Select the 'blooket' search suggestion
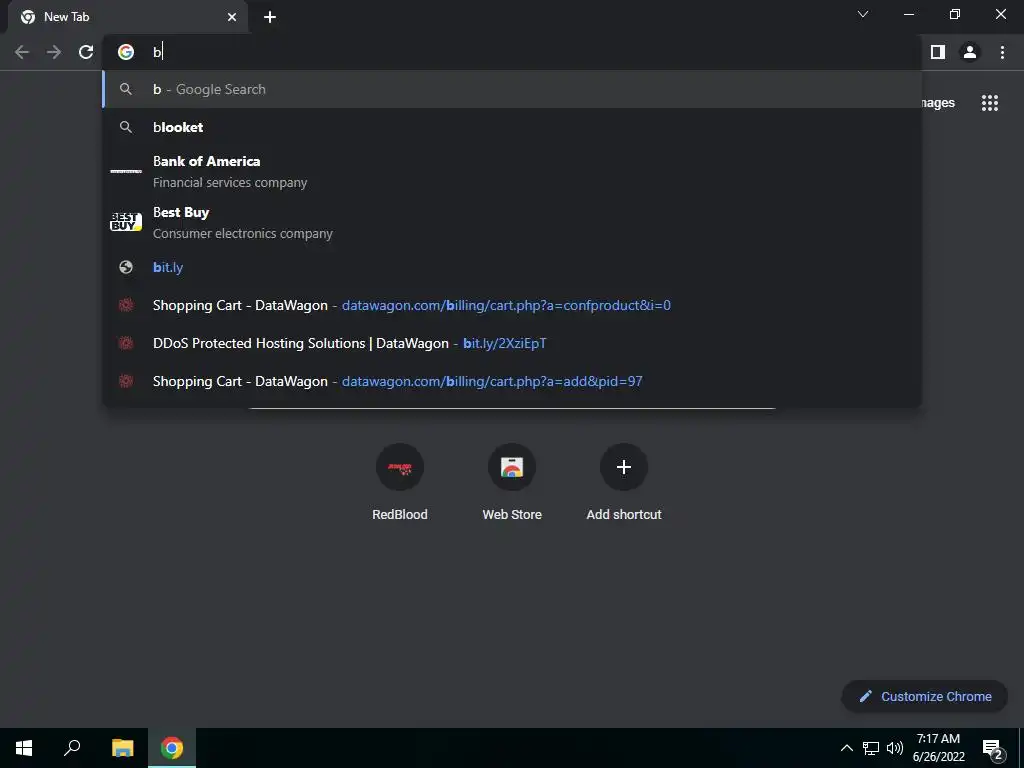The image size is (1024, 768). click(x=513, y=127)
